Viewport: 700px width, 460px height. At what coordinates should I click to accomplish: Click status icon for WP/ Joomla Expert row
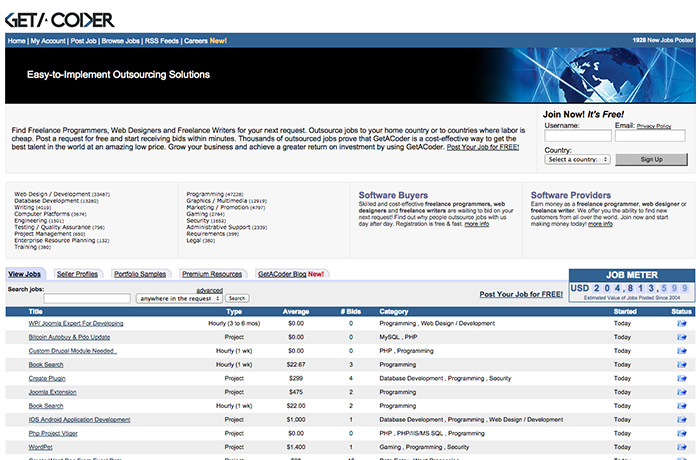(x=681, y=323)
